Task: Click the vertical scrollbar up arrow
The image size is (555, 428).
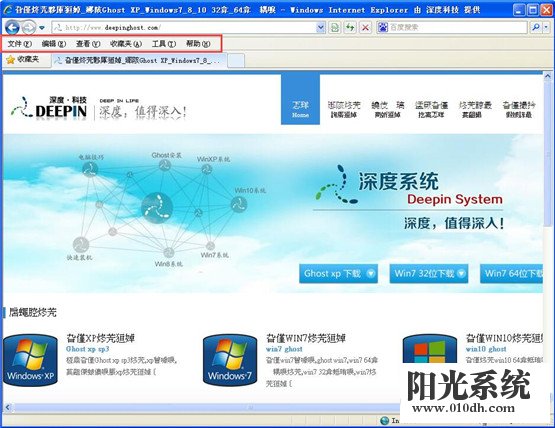Action: pos(547,76)
